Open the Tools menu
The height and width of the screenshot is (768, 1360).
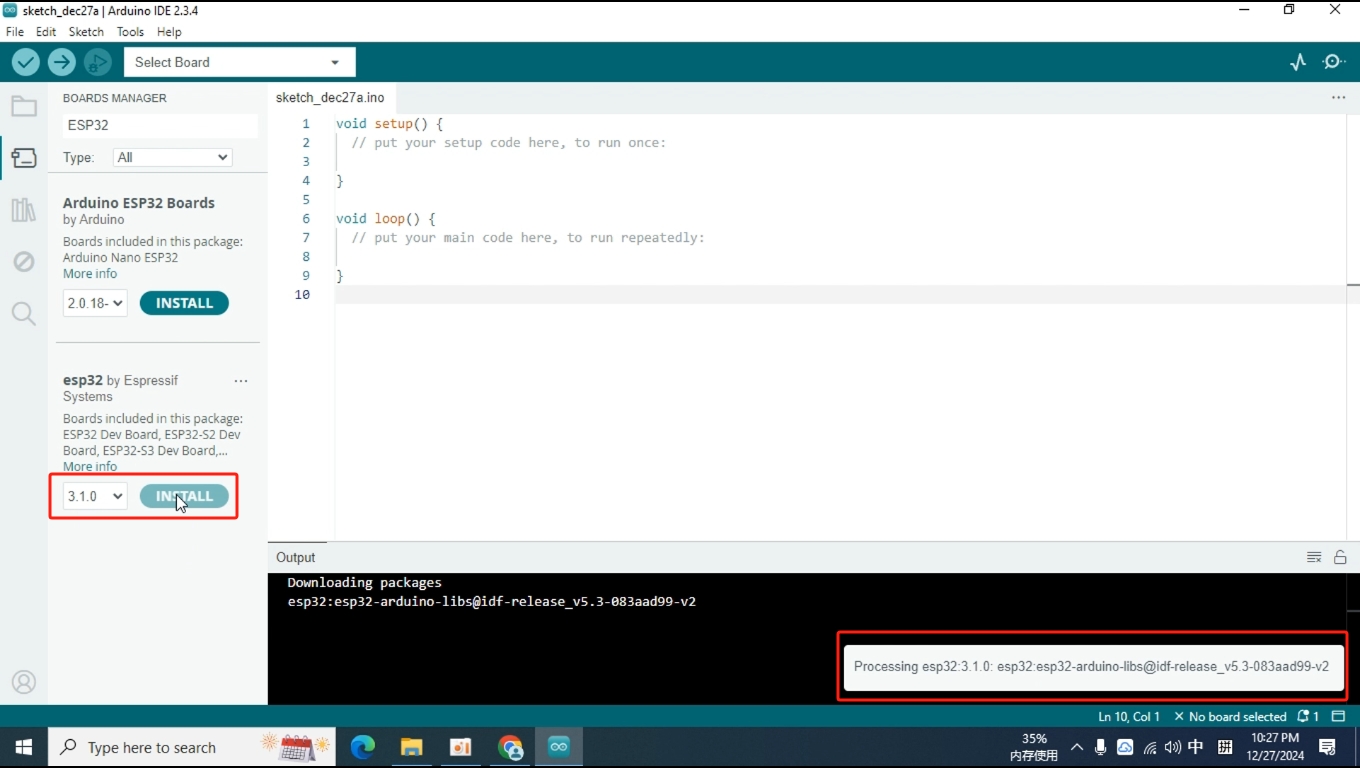click(130, 32)
